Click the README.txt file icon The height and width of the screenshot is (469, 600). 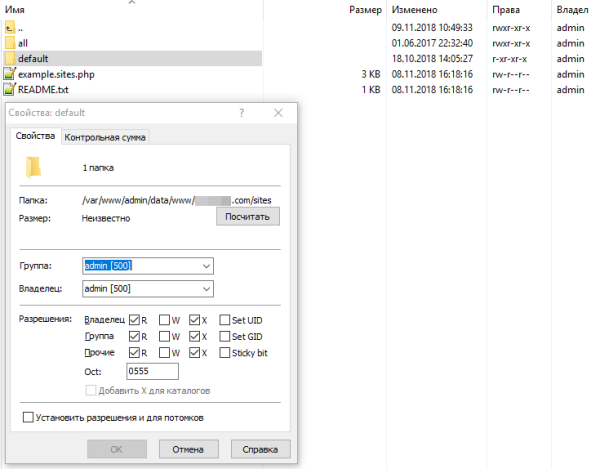pyautogui.click(x=10, y=89)
